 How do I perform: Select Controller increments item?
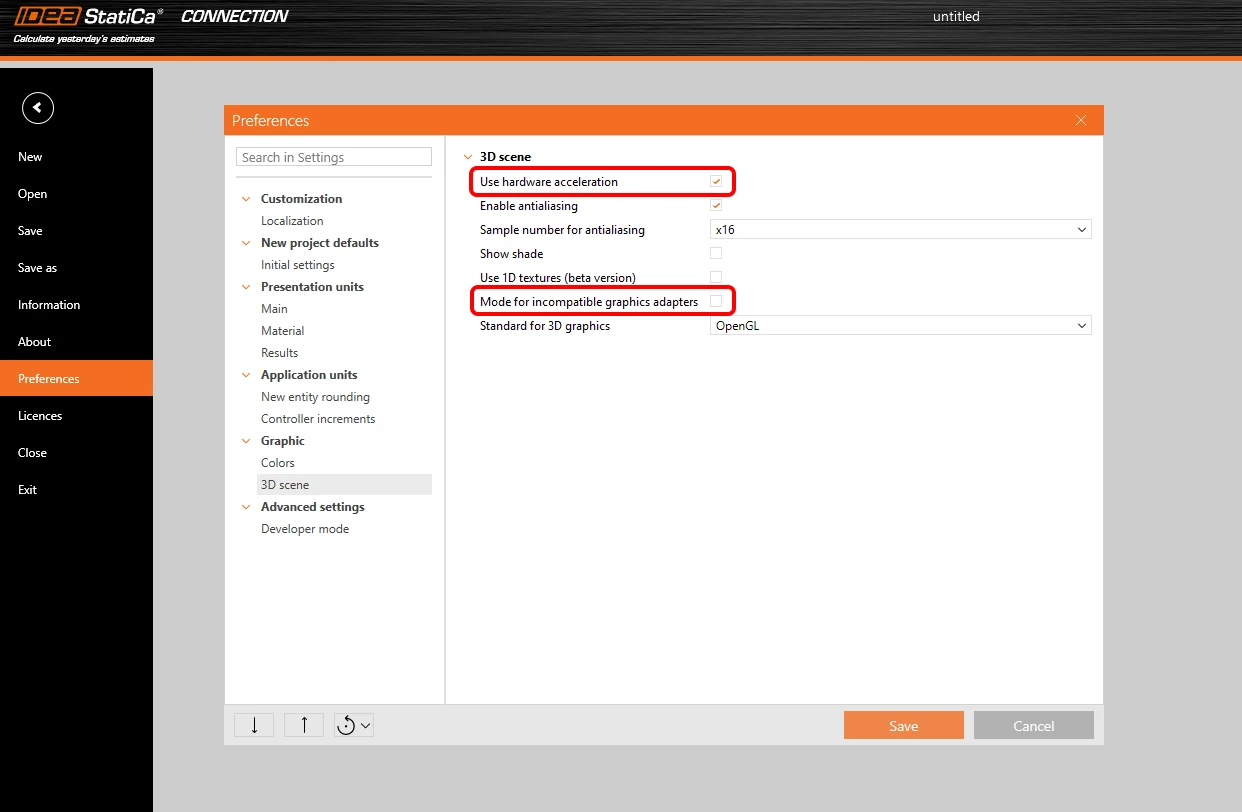(318, 419)
